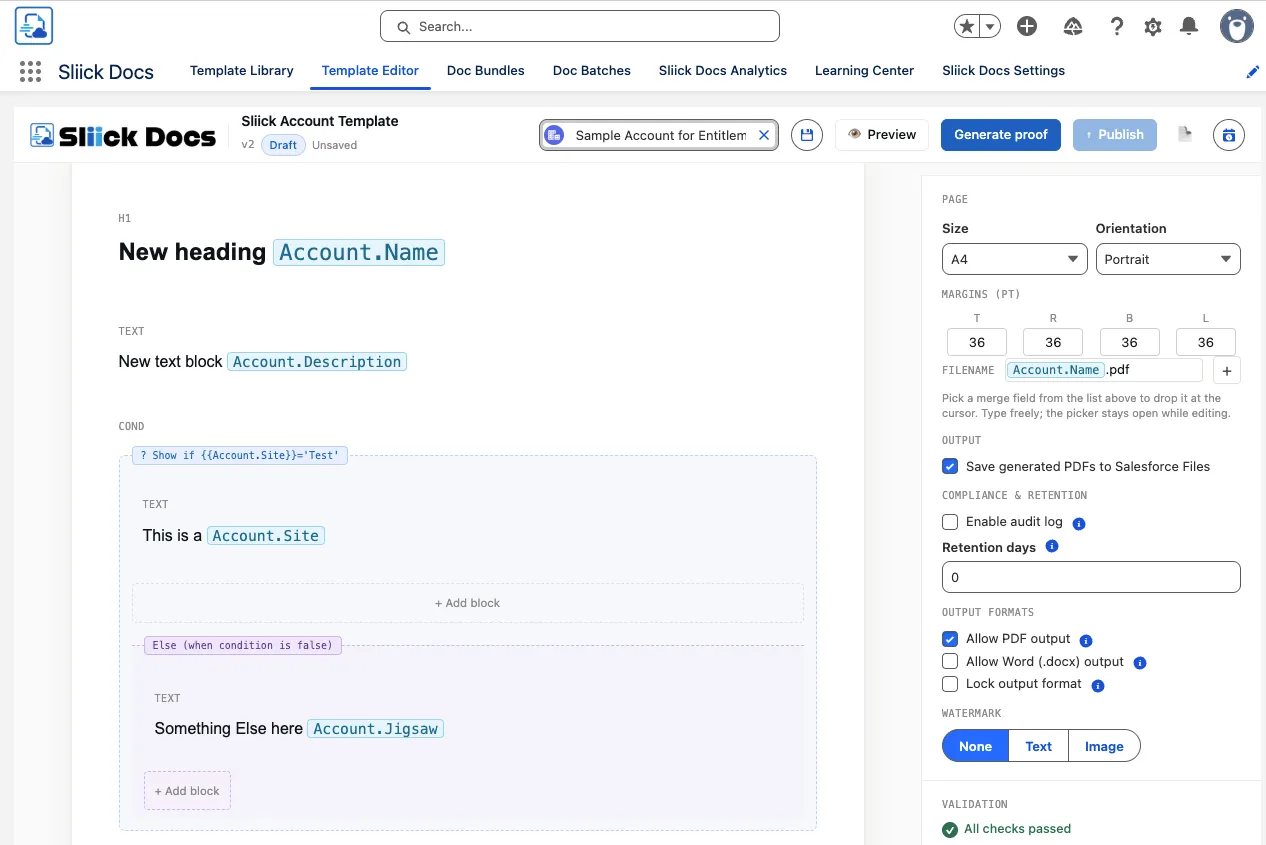Image resolution: width=1266 pixels, height=845 pixels.
Task: Click the Sliick Docs editor header logo
Action: (123, 136)
